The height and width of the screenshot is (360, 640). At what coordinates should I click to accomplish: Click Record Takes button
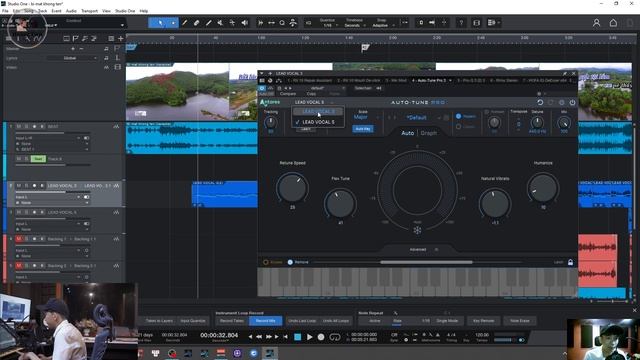232,321
